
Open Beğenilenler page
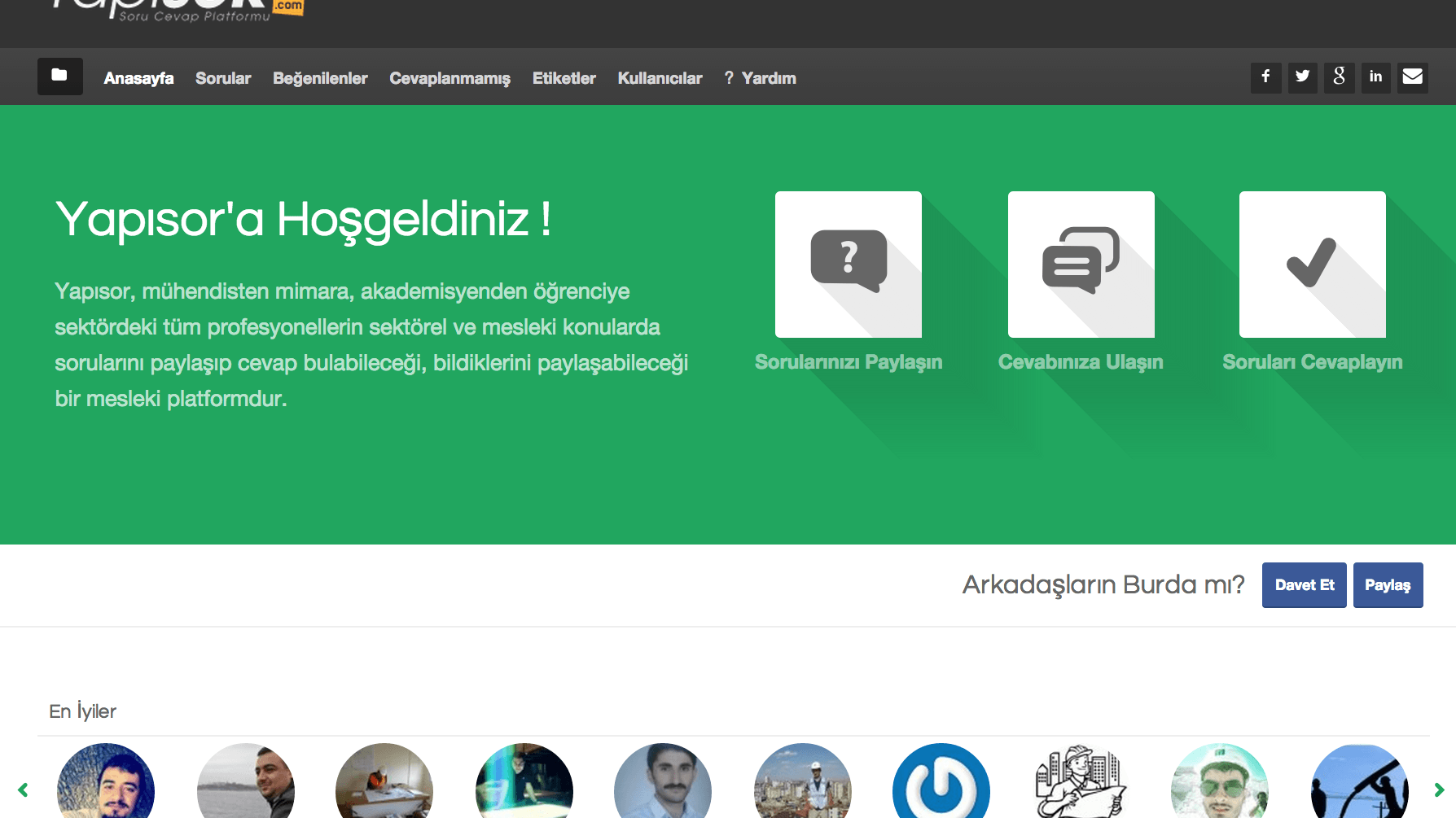(x=320, y=78)
